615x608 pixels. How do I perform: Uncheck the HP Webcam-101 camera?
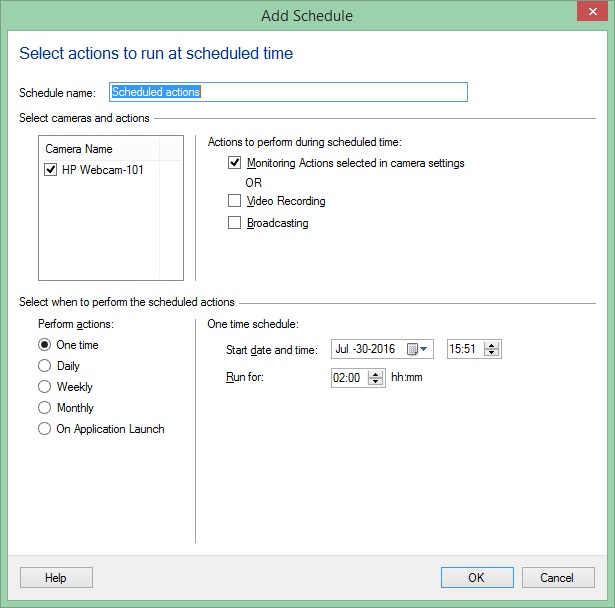pyautogui.click(x=51, y=170)
